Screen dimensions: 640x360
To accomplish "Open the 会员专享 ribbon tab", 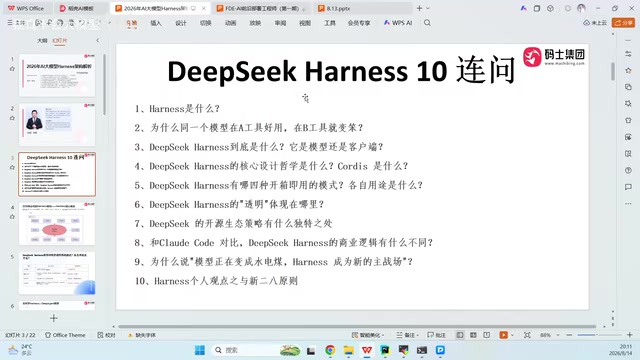I will [x=359, y=23].
